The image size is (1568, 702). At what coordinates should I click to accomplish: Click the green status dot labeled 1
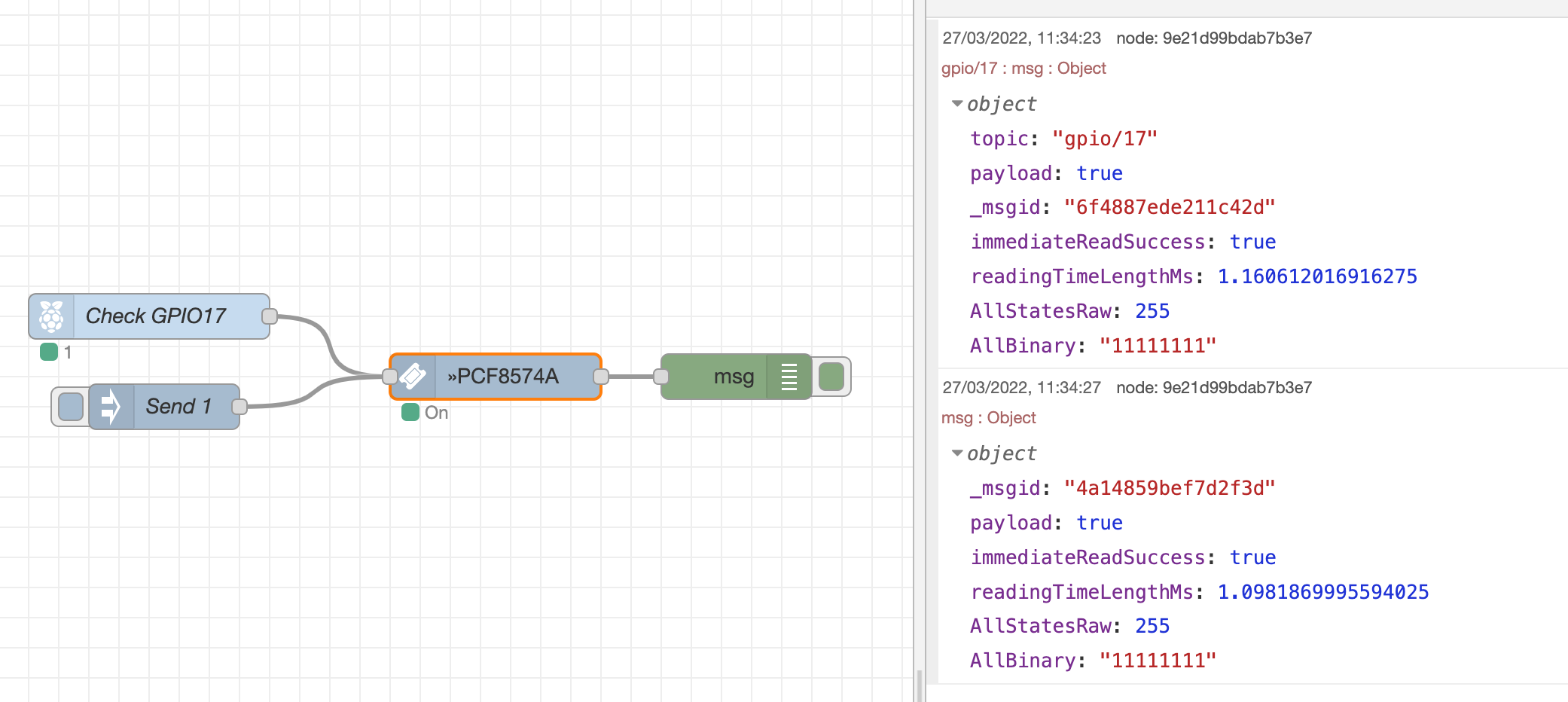48,351
